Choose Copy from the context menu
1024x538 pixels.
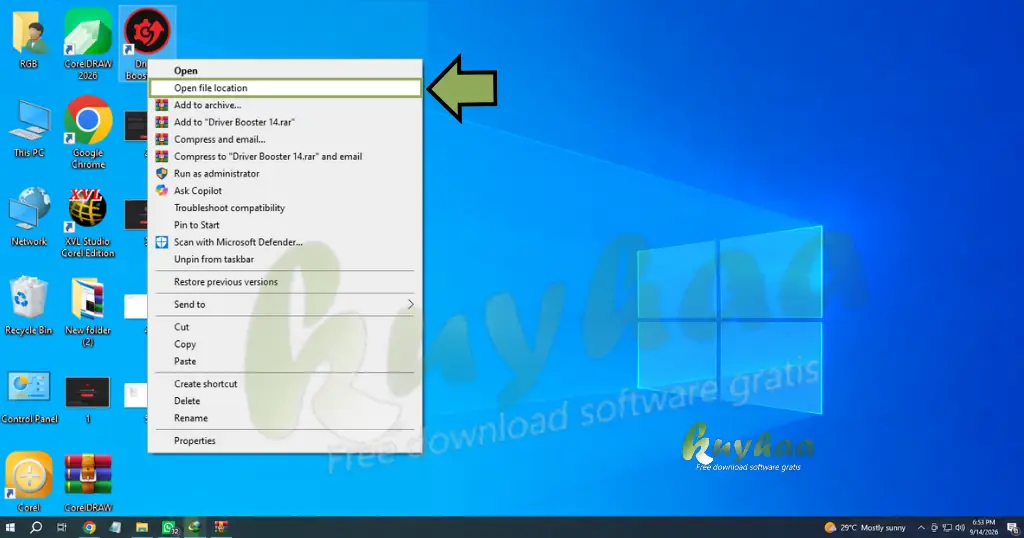285,344
